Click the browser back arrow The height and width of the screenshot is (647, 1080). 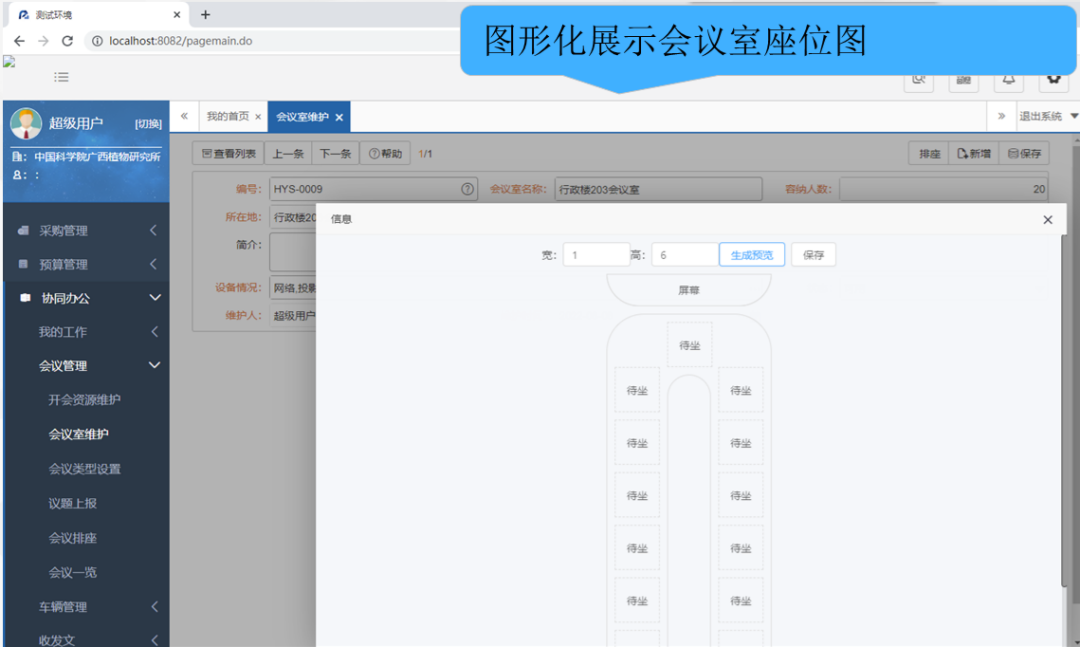pyautogui.click(x=19, y=41)
